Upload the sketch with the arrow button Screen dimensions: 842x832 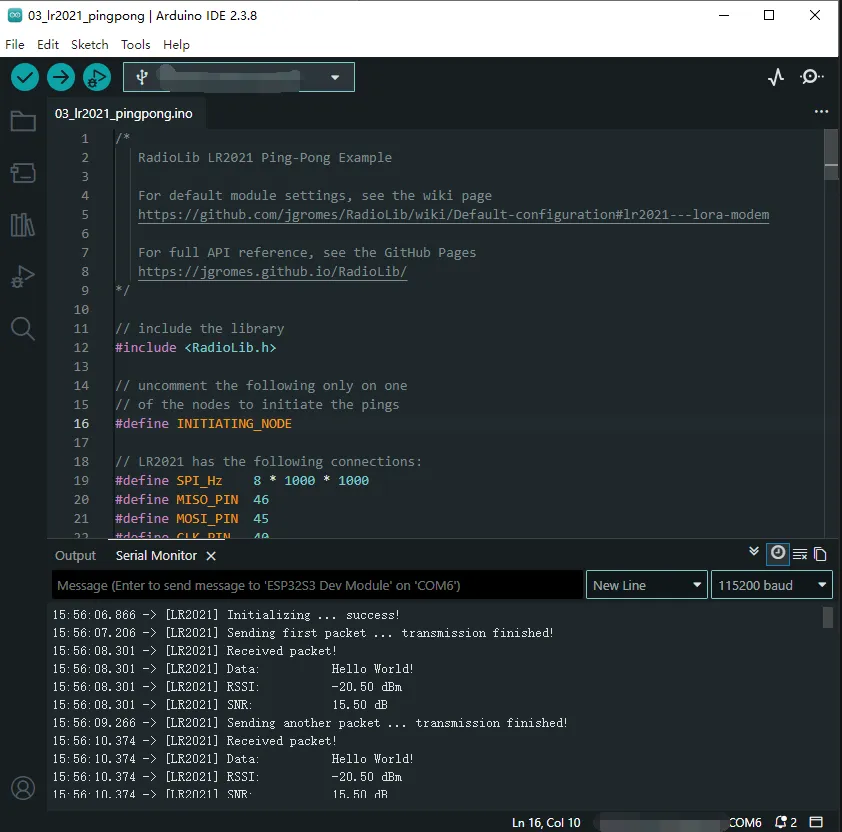pos(61,77)
